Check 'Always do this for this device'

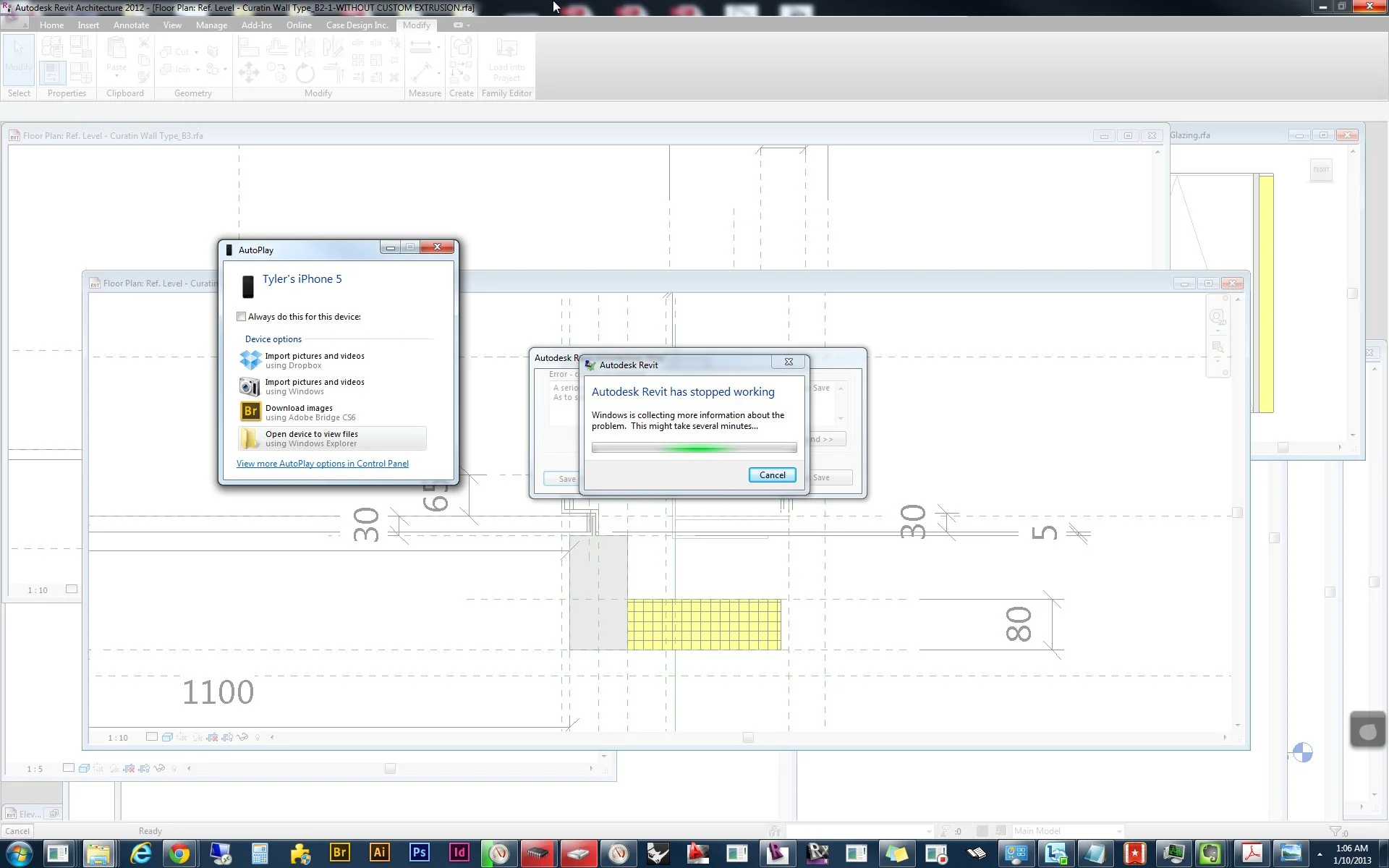click(x=242, y=317)
